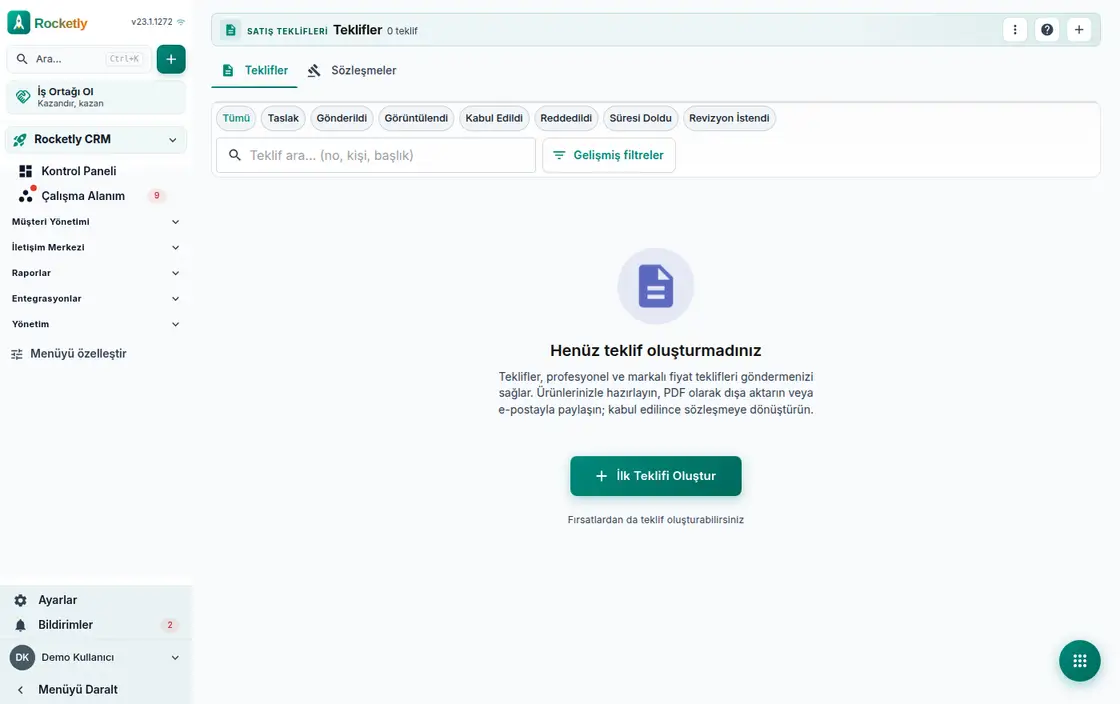Expand the Raporlar menu section
Viewport: 1120px width, 704px height.
pyautogui.click(x=96, y=273)
